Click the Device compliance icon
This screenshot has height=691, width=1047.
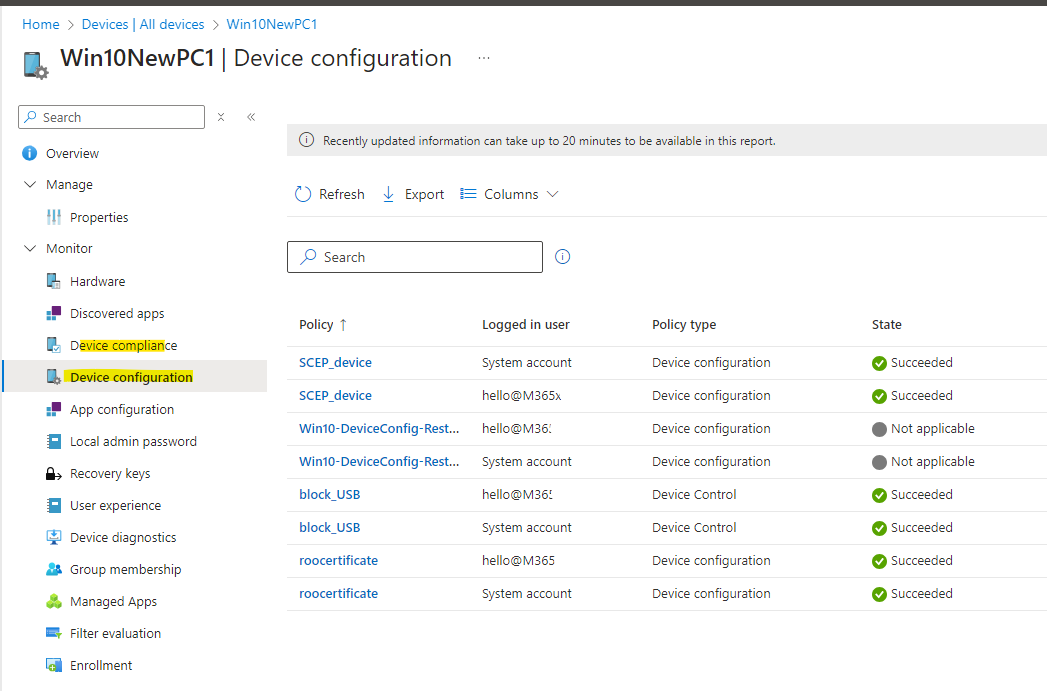pos(54,345)
